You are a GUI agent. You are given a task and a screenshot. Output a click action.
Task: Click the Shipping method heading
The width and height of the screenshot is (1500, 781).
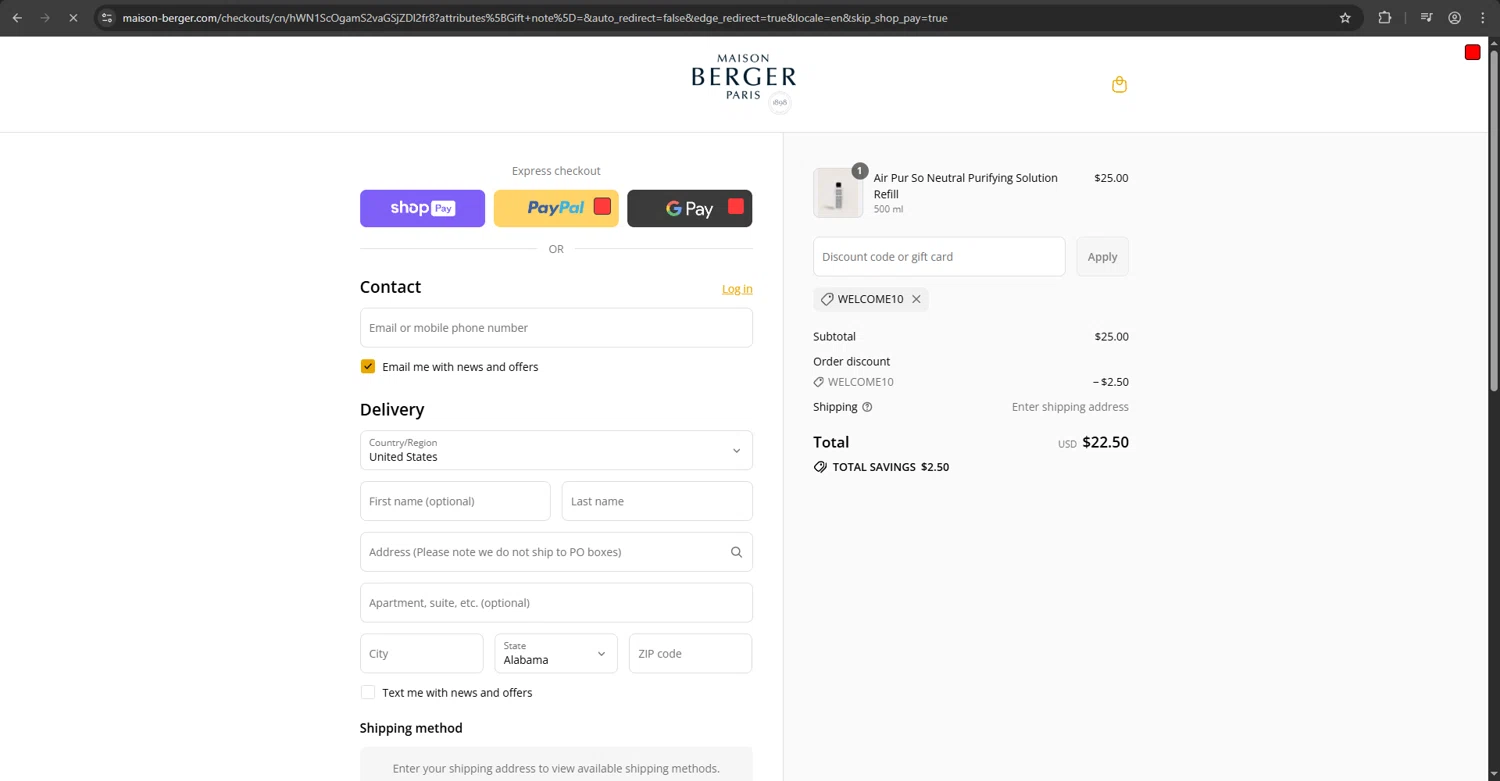411,728
